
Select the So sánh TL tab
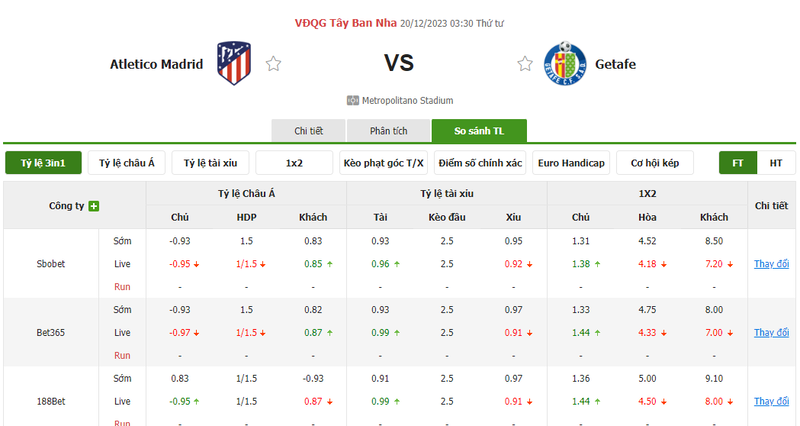click(x=479, y=131)
